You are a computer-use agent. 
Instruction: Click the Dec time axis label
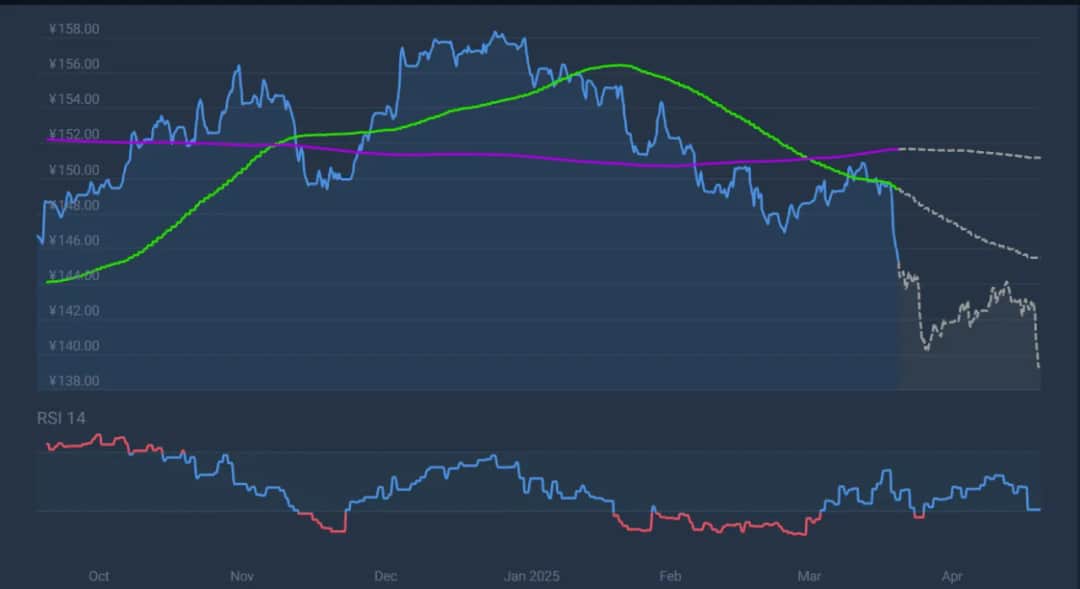click(x=385, y=576)
